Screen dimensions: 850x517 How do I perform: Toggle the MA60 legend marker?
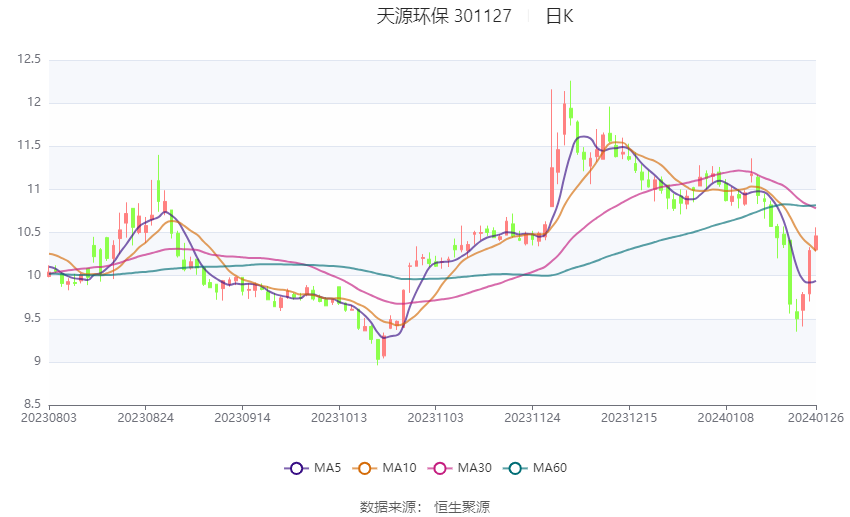click(515, 468)
